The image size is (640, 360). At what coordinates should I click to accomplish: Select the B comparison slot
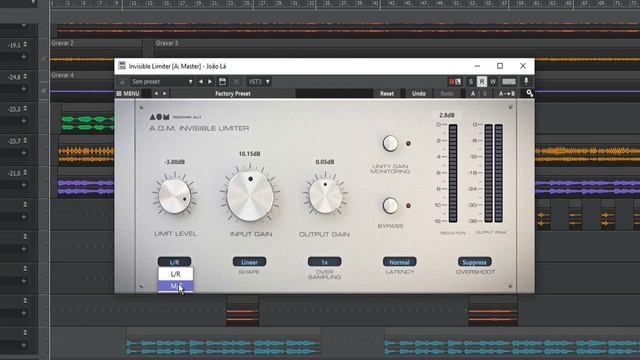485,93
